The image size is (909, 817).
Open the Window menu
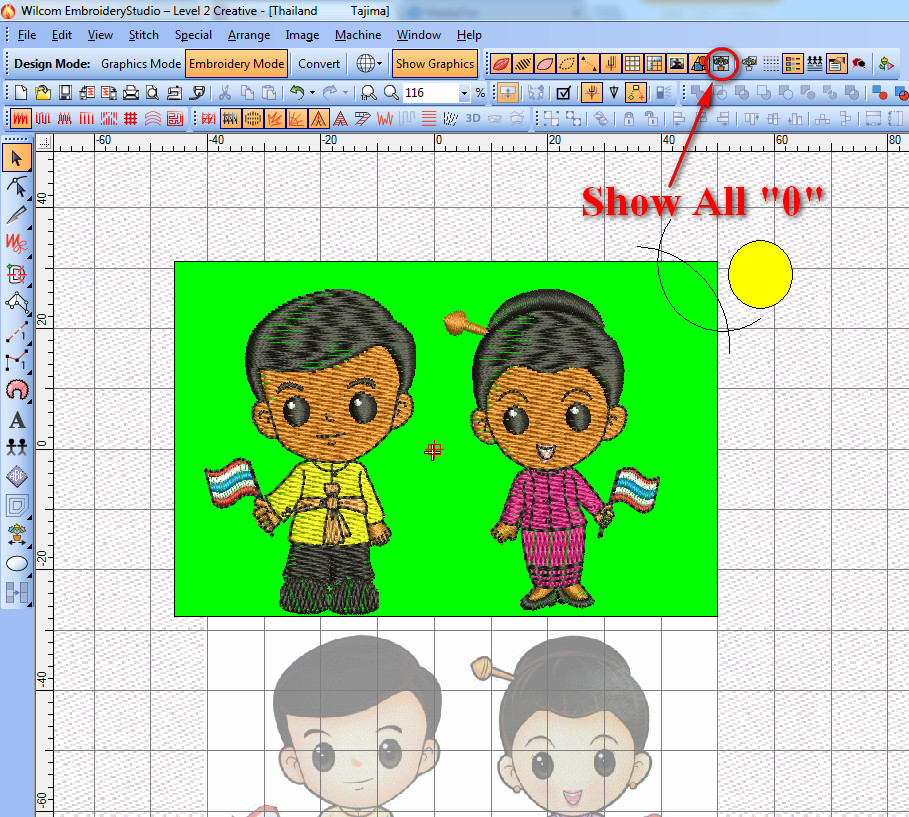click(x=419, y=35)
